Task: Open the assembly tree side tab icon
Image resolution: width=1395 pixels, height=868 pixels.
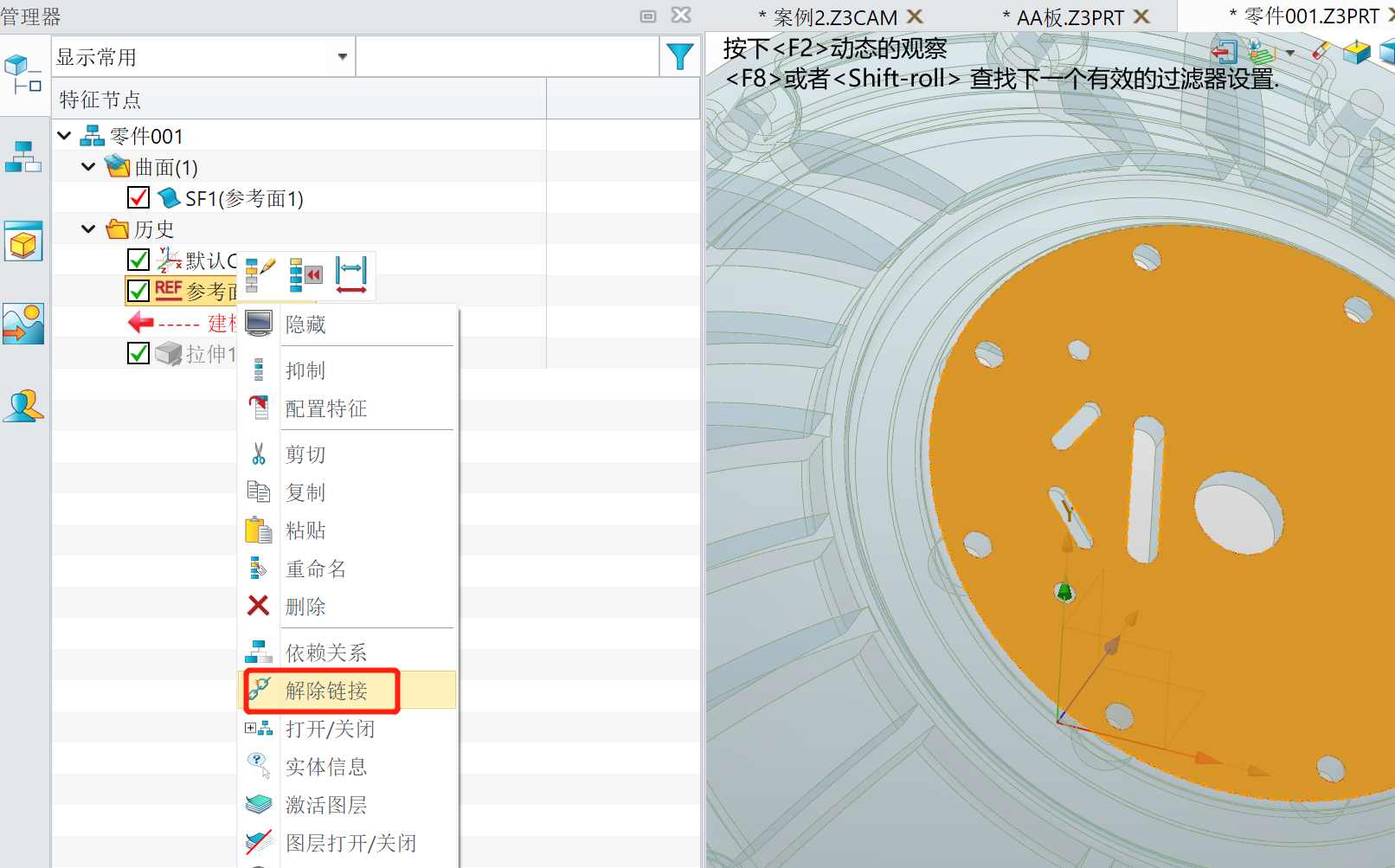Action: click(23, 157)
